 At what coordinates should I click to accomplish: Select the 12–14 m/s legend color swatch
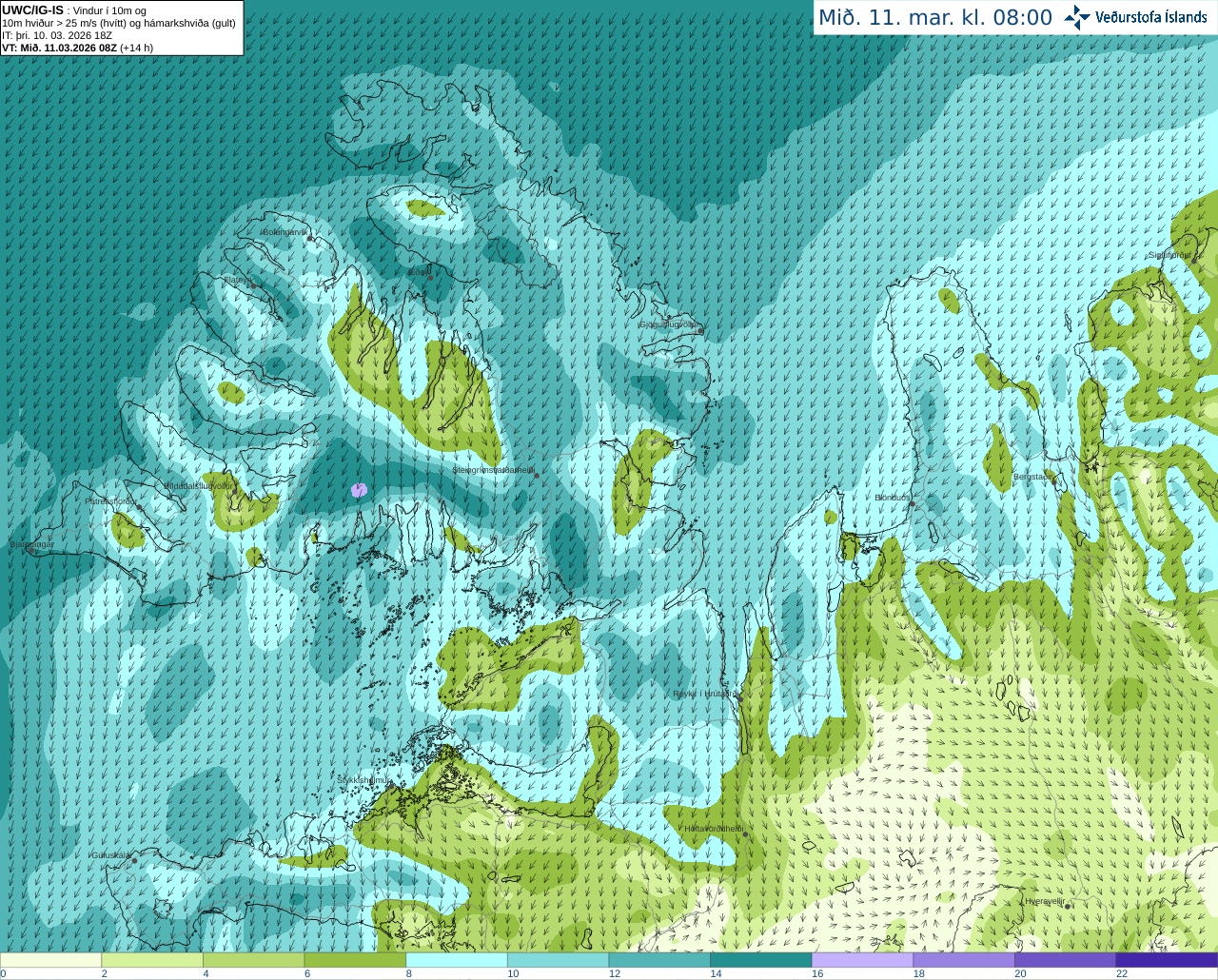pyautogui.click(x=659, y=960)
